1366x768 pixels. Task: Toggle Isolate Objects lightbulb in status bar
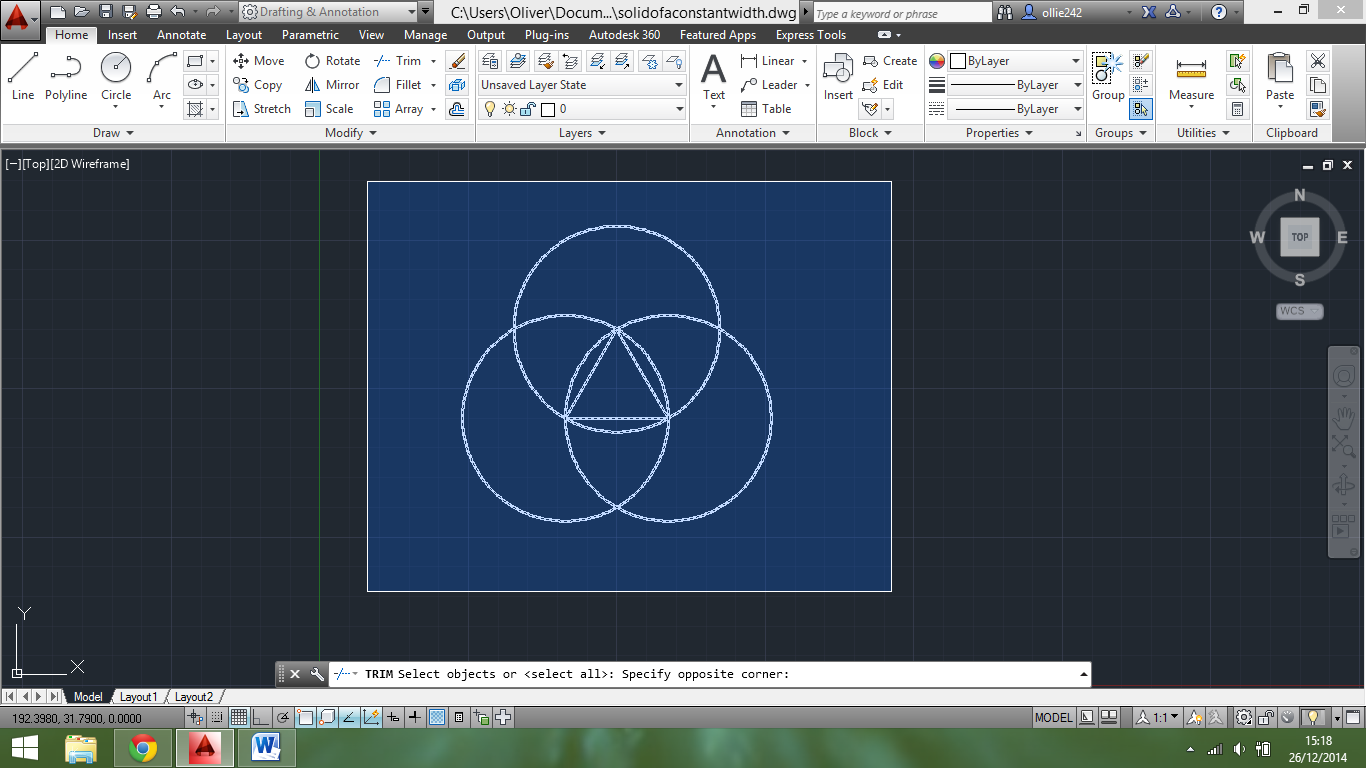tap(1313, 717)
